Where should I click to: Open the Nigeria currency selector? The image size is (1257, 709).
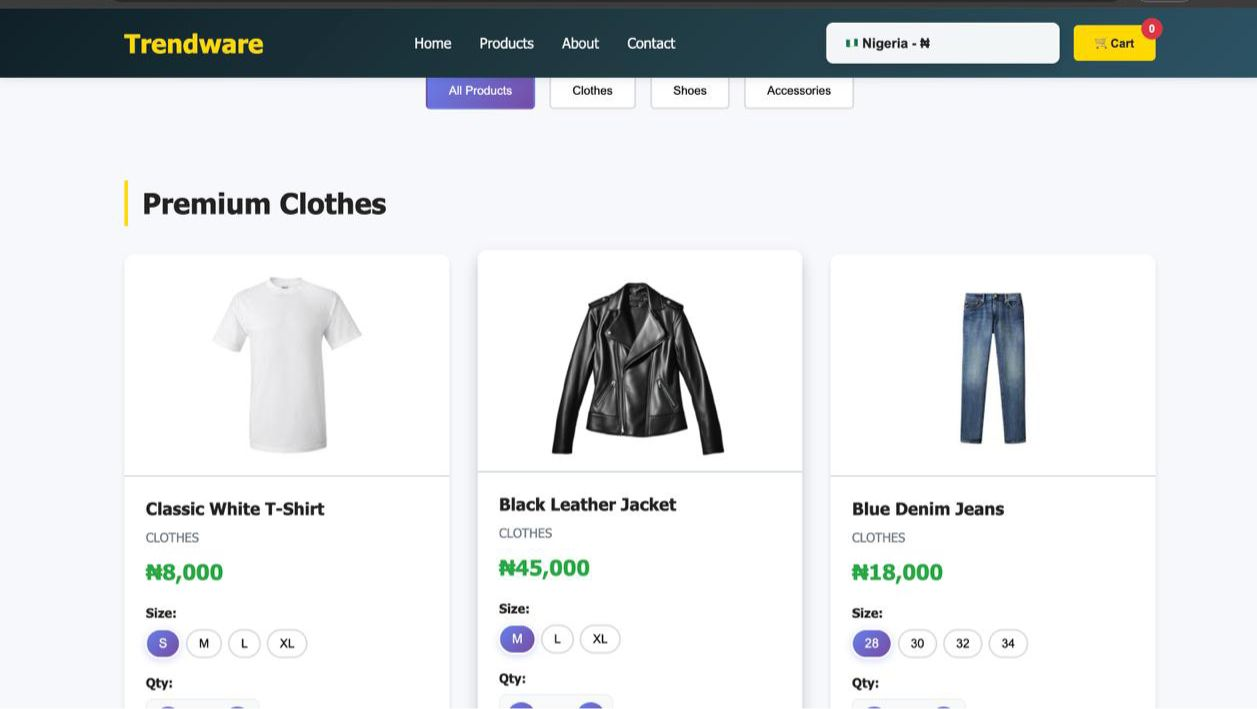[x=941, y=43]
